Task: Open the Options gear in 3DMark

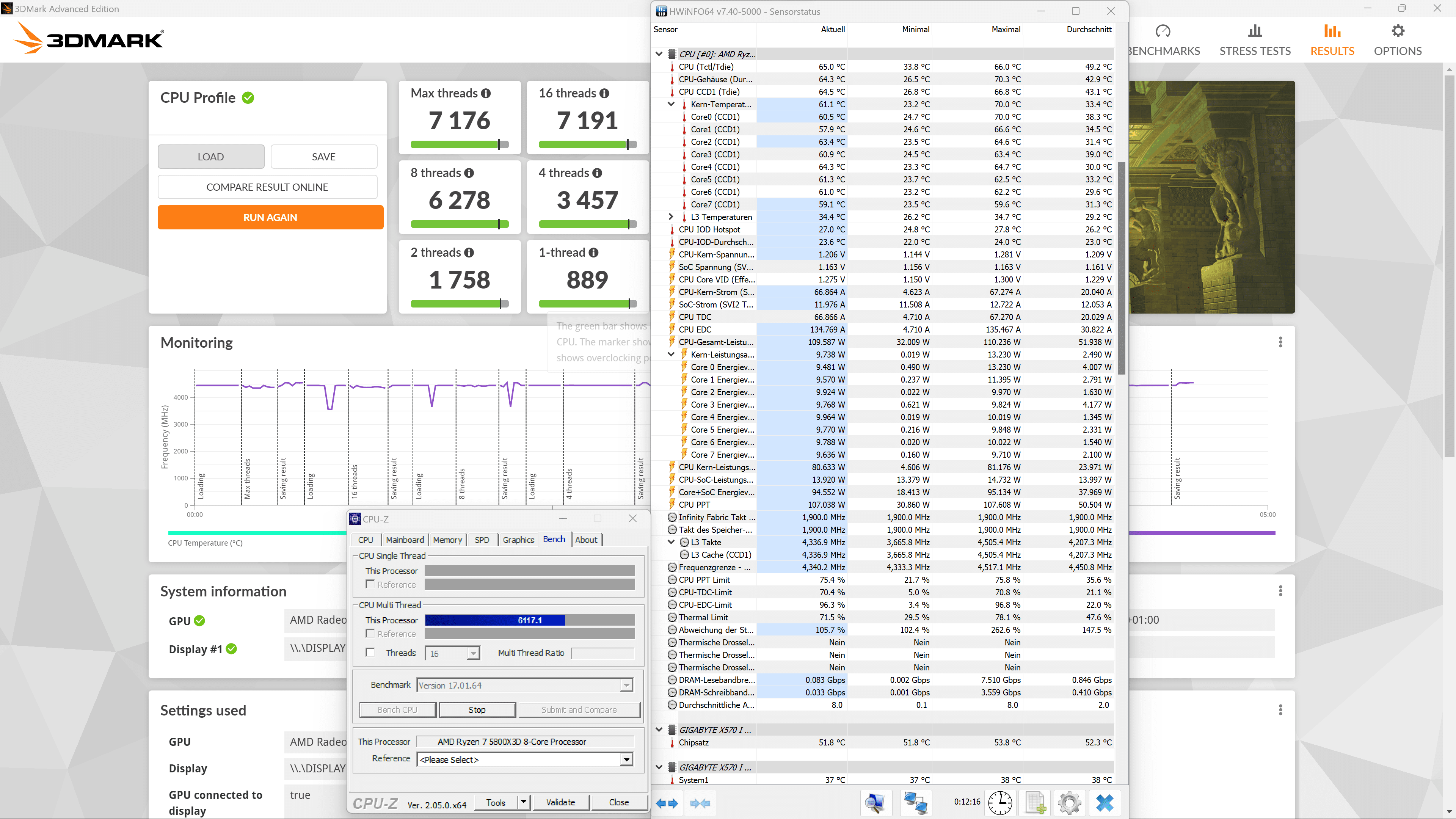Action: coord(1397,39)
